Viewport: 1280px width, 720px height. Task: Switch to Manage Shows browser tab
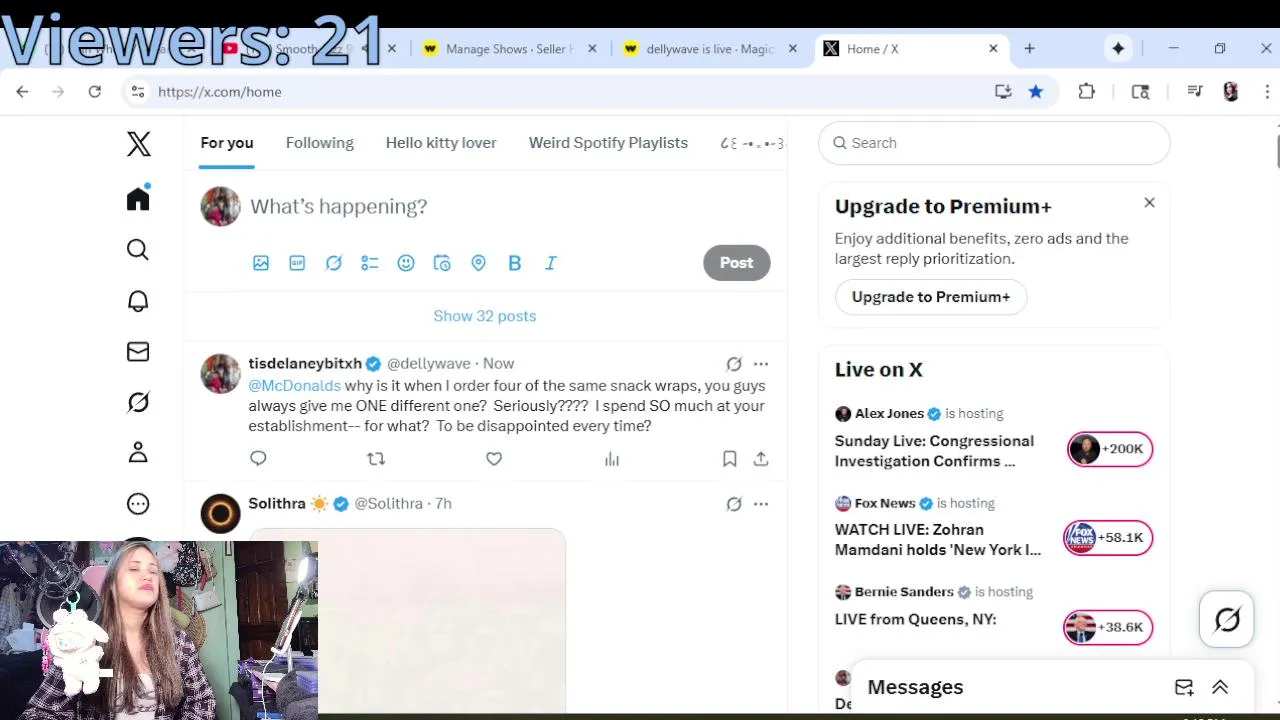pos(510,49)
